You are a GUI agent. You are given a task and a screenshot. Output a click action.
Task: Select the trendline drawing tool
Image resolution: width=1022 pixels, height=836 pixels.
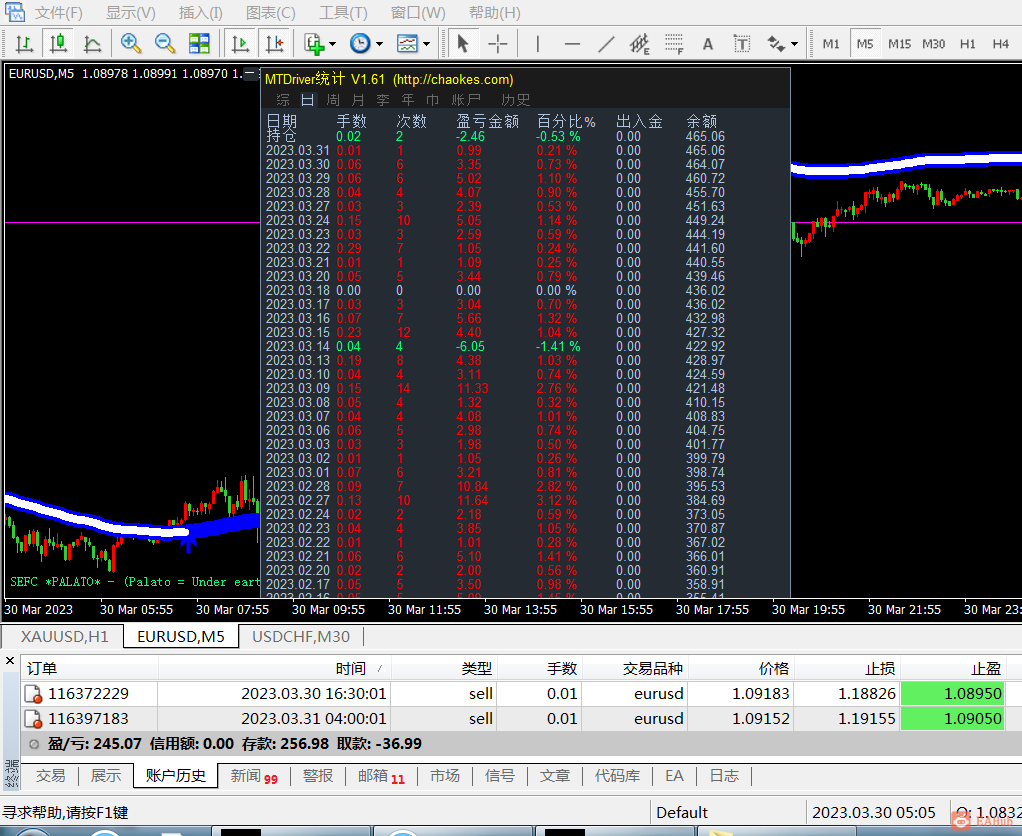tap(606, 43)
